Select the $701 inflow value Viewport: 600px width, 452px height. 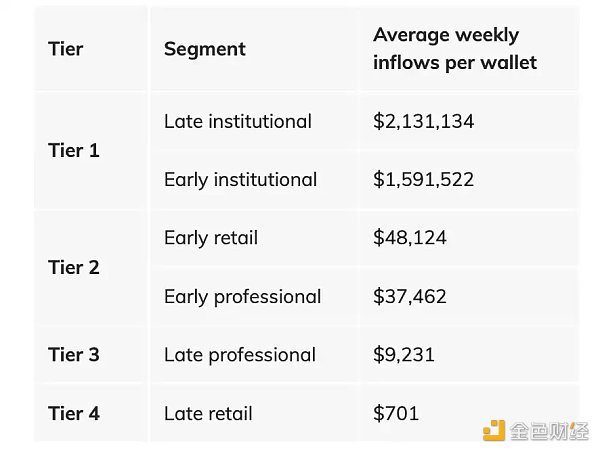coord(396,413)
